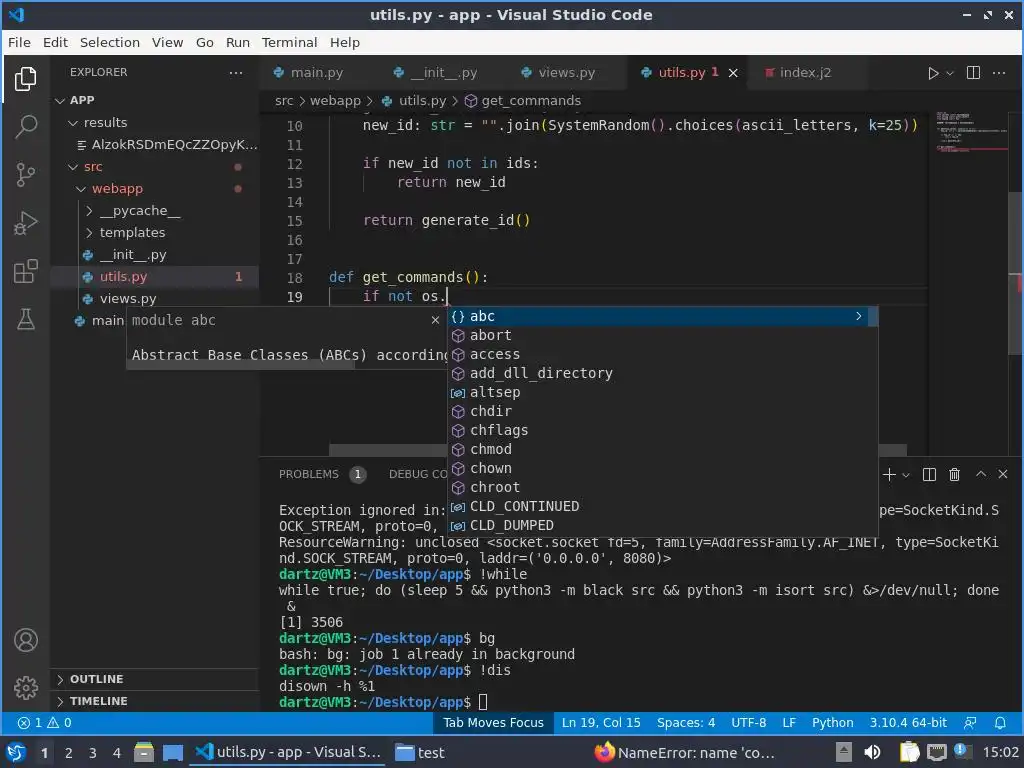Open the Manage gear icon
The image size is (1024, 768).
tap(25, 688)
